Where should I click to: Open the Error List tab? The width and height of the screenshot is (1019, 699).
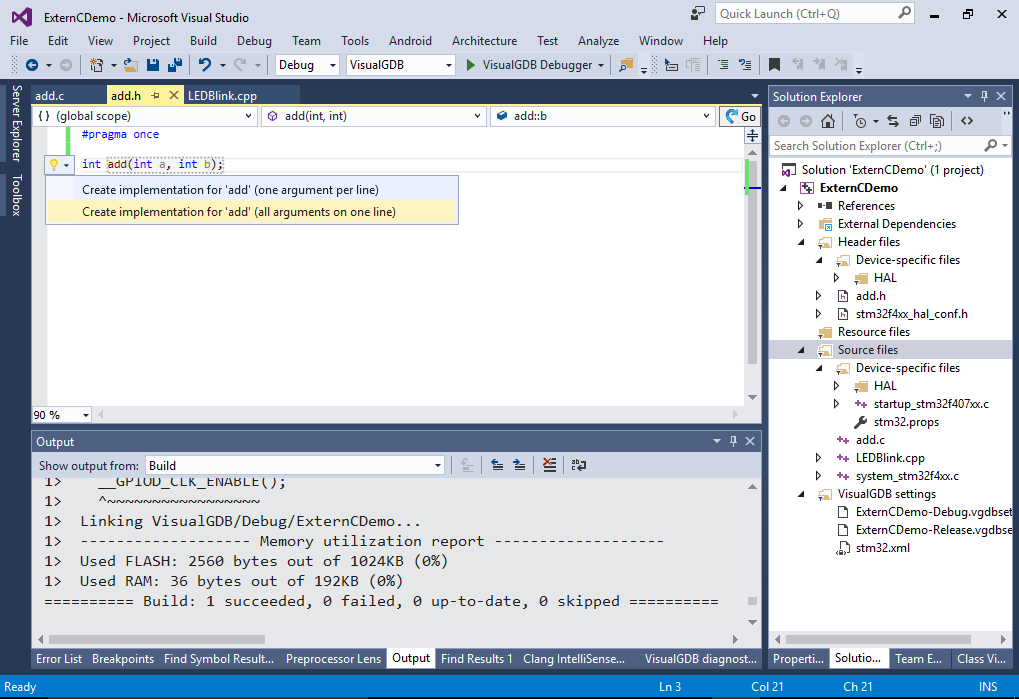(x=59, y=659)
